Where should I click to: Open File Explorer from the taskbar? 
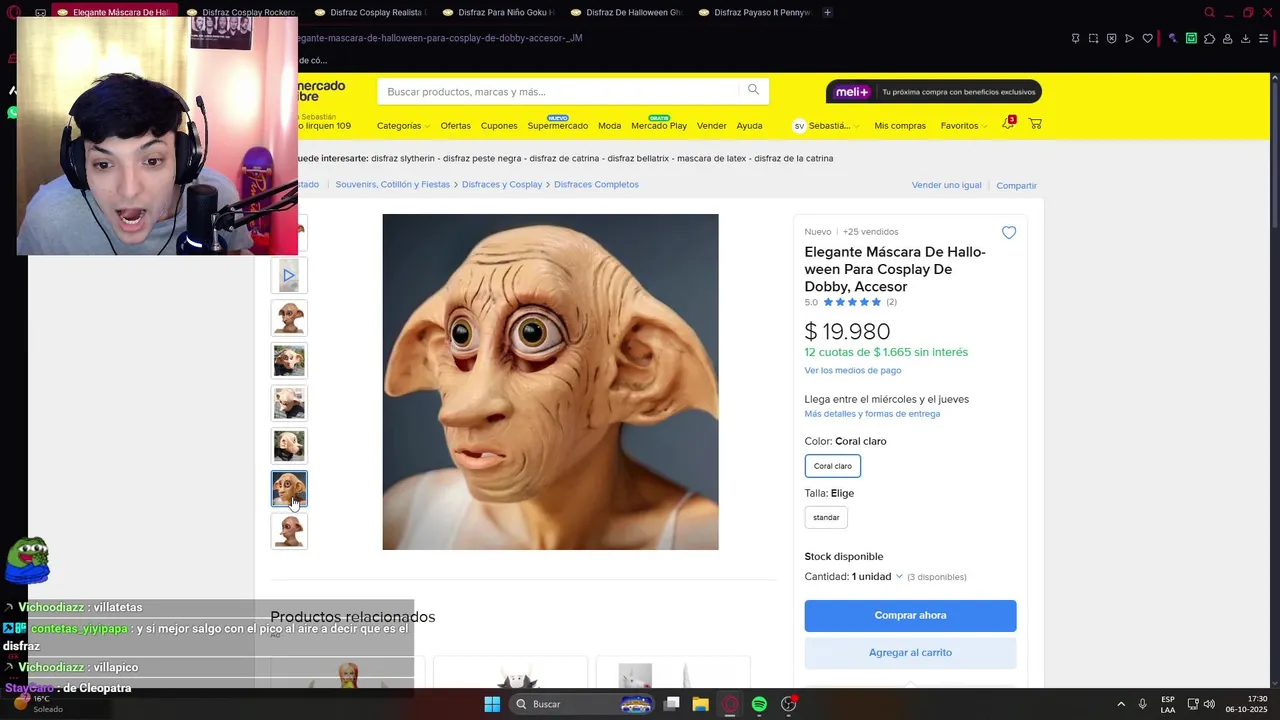click(x=700, y=704)
